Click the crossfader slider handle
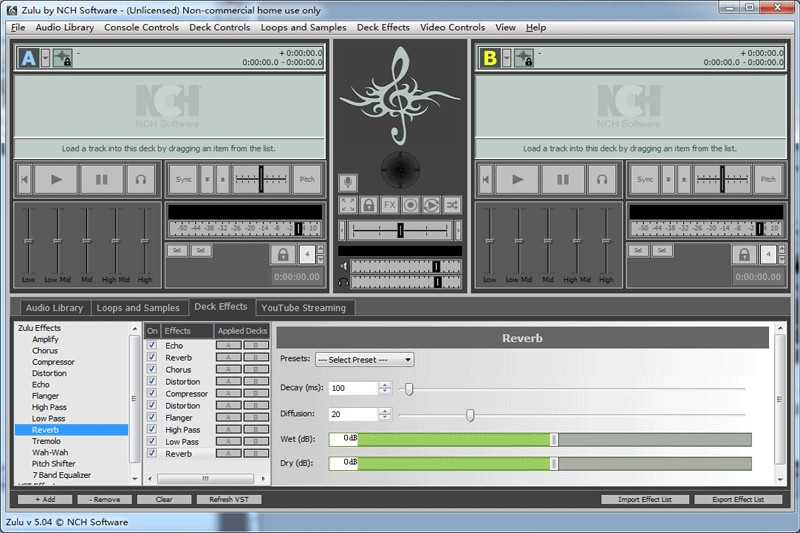This screenshot has height=533, width=800. coord(401,231)
